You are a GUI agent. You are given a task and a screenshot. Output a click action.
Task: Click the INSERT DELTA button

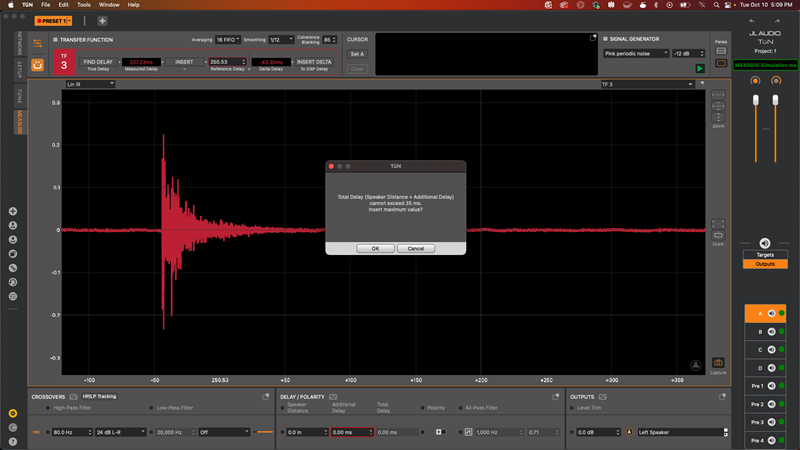(314, 62)
